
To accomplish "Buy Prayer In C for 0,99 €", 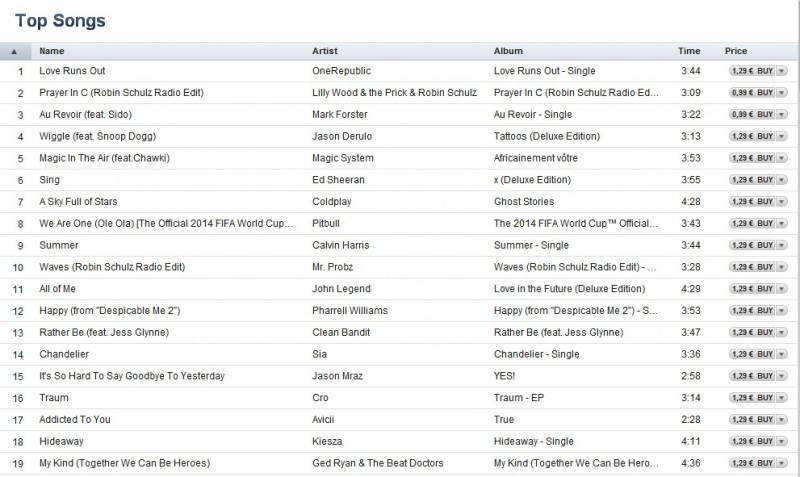I will (751, 93).
